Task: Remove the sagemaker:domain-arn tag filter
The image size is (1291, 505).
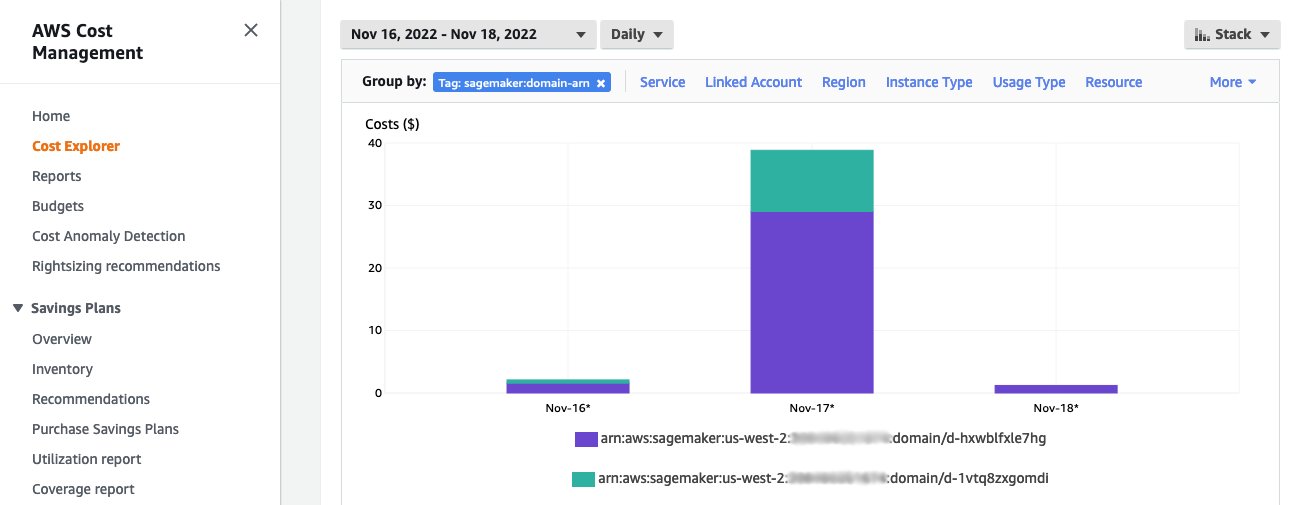Action: click(601, 83)
